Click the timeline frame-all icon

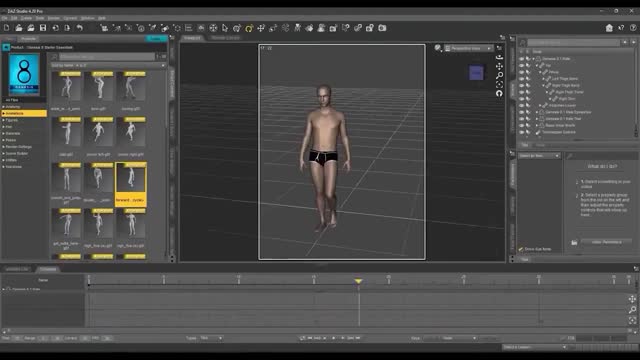632,320
